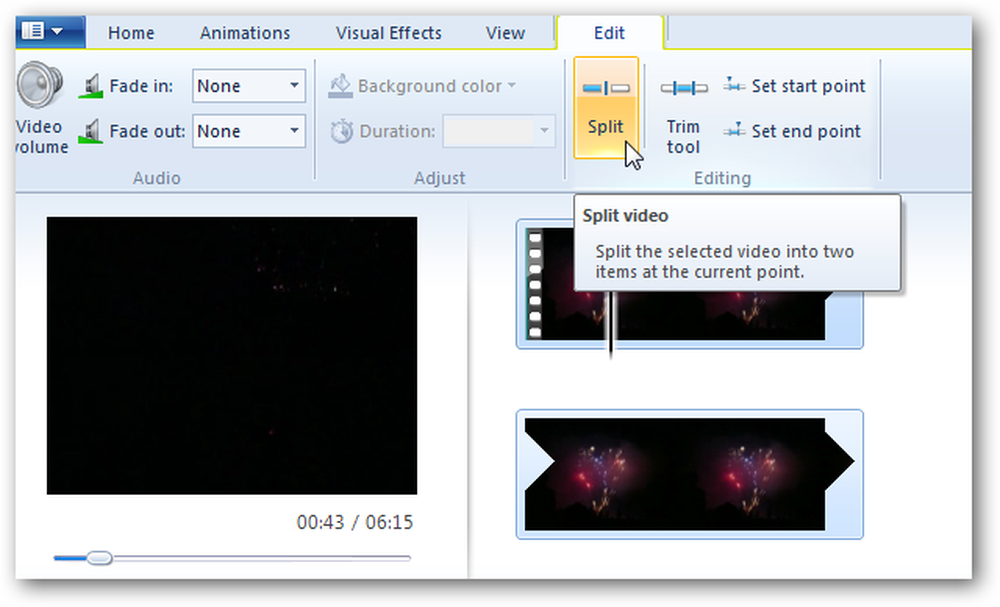Click the Audio group label
This screenshot has height=607, width=1000.
pos(156,178)
